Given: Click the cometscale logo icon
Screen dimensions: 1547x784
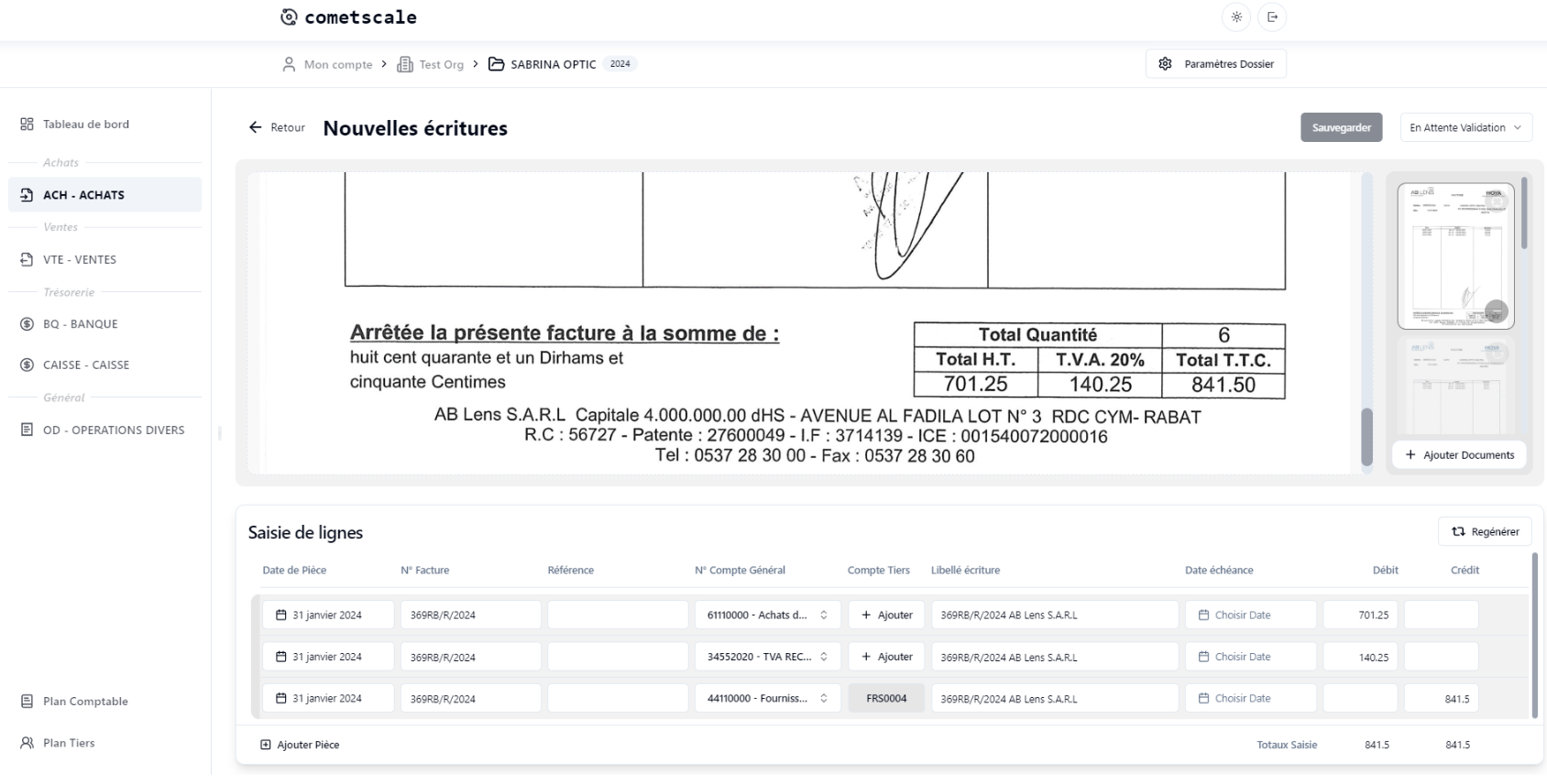Looking at the screenshot, I should [x=289, y=16].
